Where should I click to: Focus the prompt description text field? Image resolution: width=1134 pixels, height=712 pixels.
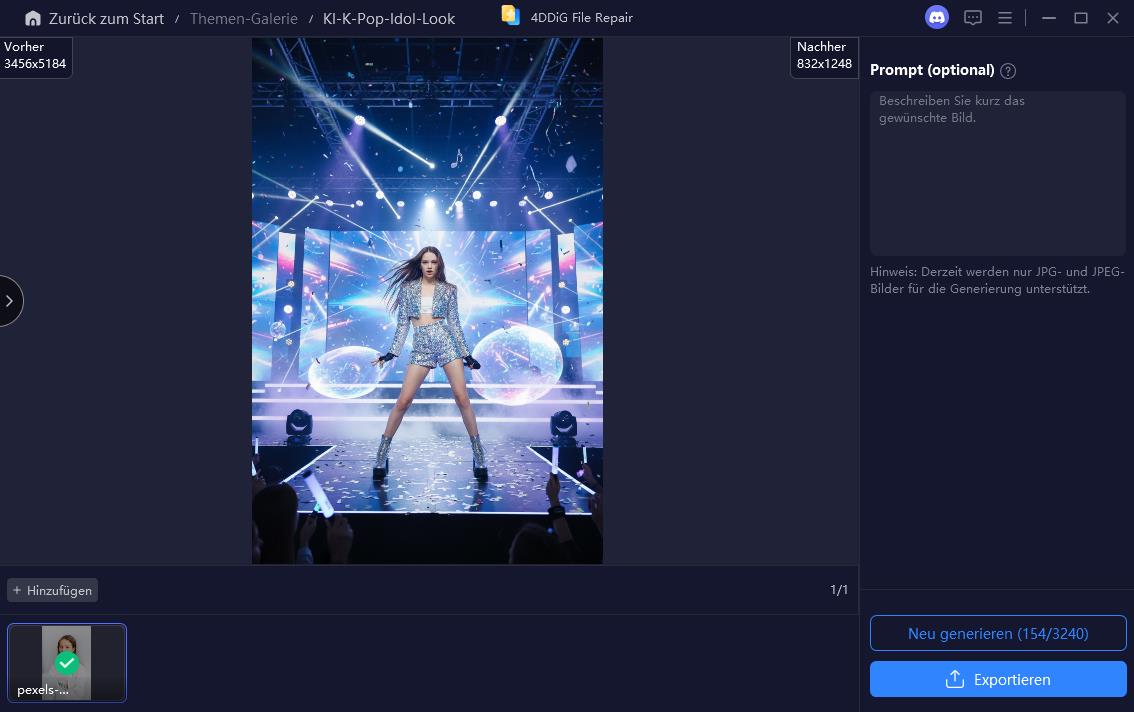coord(998,173)
